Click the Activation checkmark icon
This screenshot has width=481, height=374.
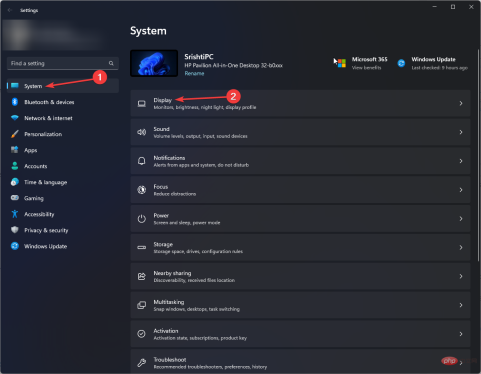[142, 334]
